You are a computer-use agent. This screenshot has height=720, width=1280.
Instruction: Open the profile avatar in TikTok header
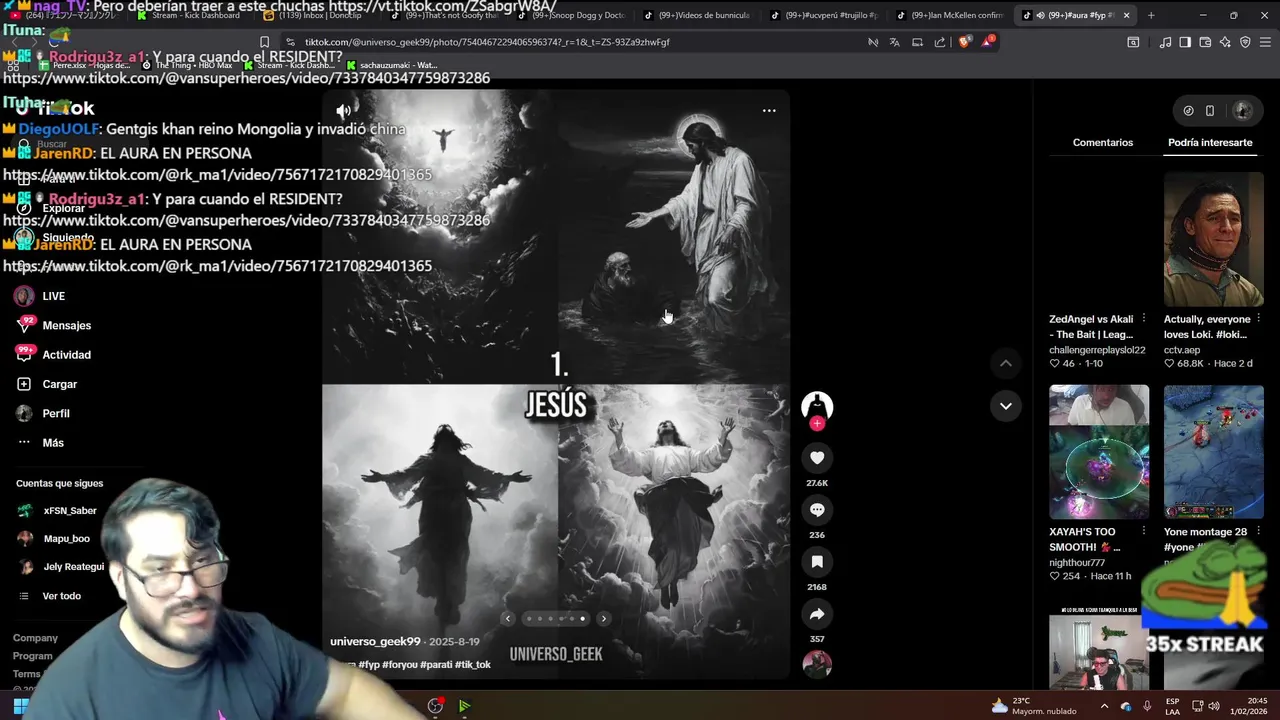click(x=1243, y=111)
